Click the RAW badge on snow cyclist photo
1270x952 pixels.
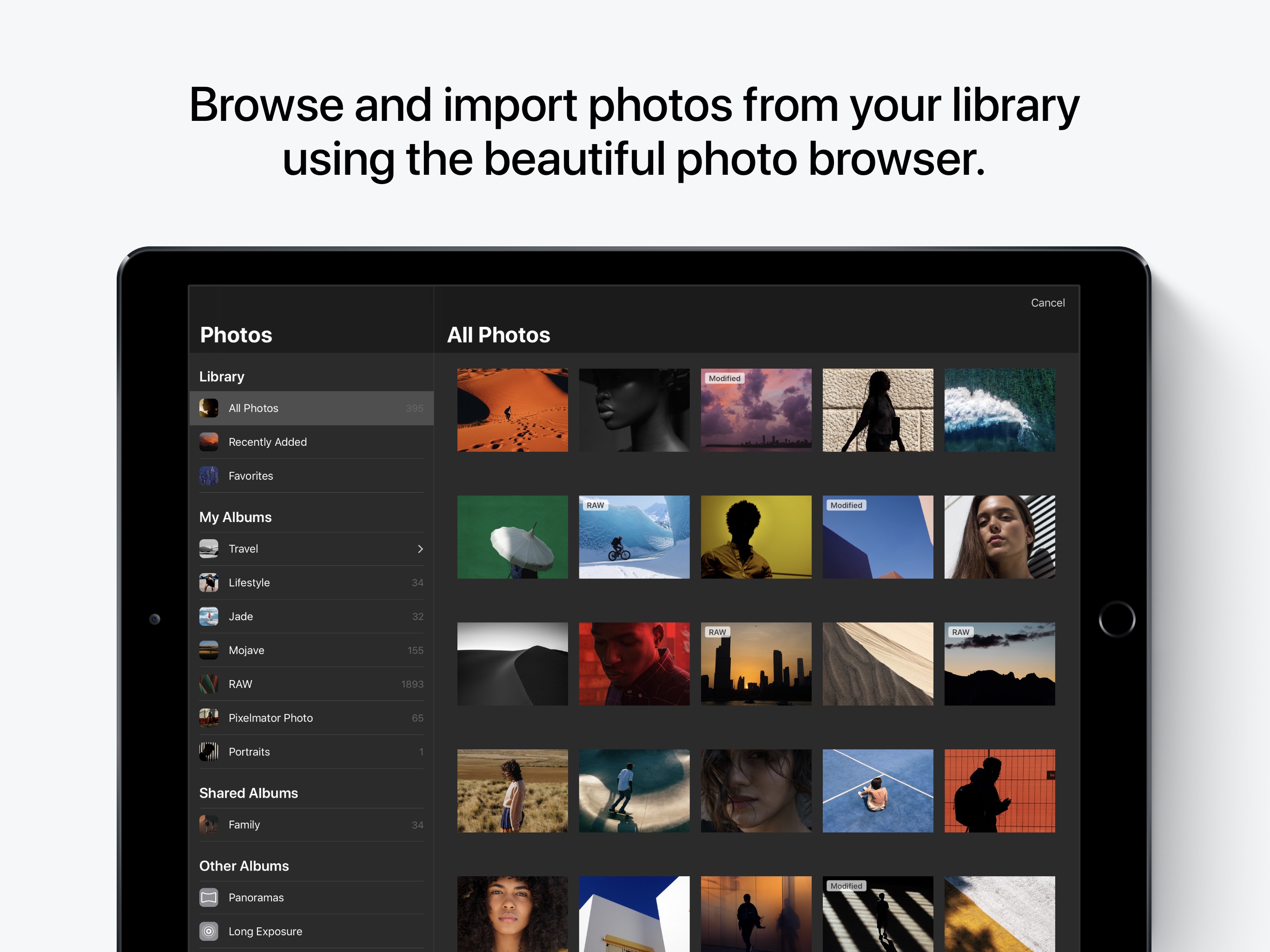coord(595,505)
